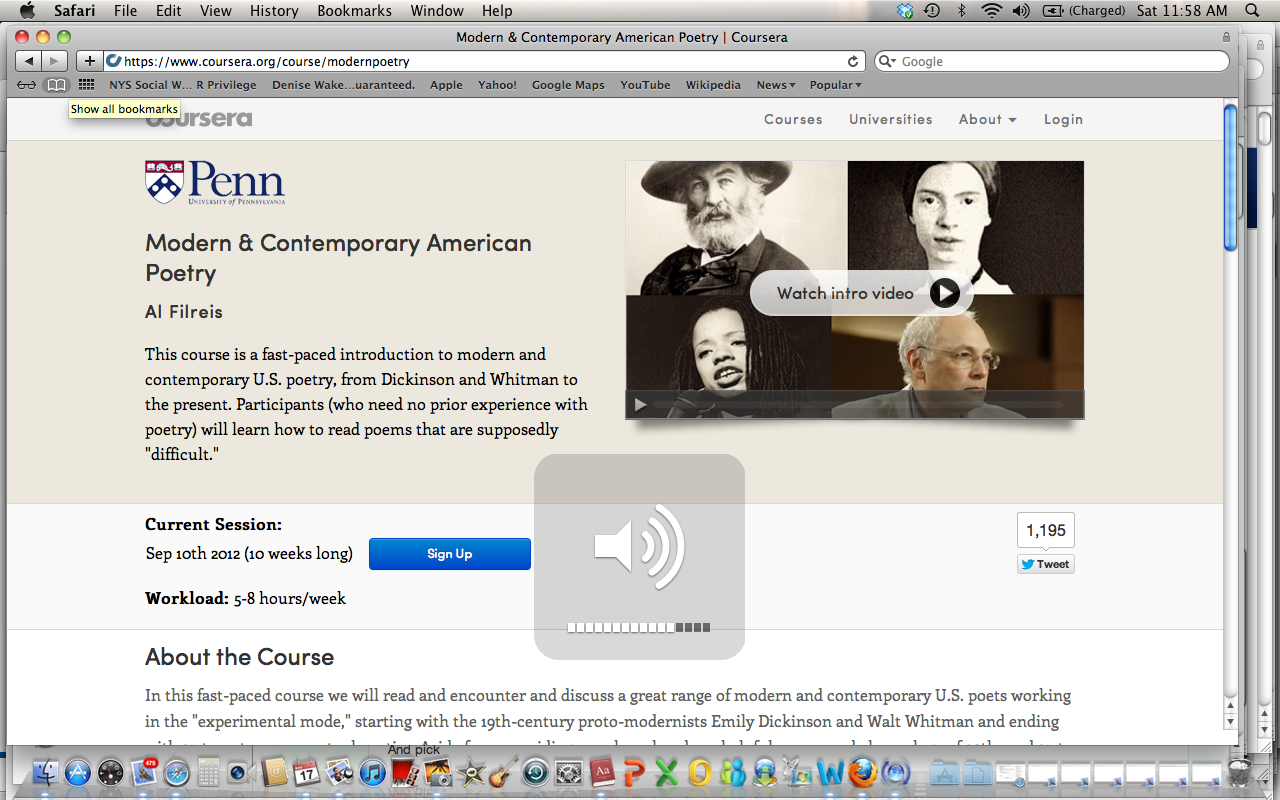Go forward with Safari's forward arrow
Screen dimensions: 1280x800
click(54, 61)
